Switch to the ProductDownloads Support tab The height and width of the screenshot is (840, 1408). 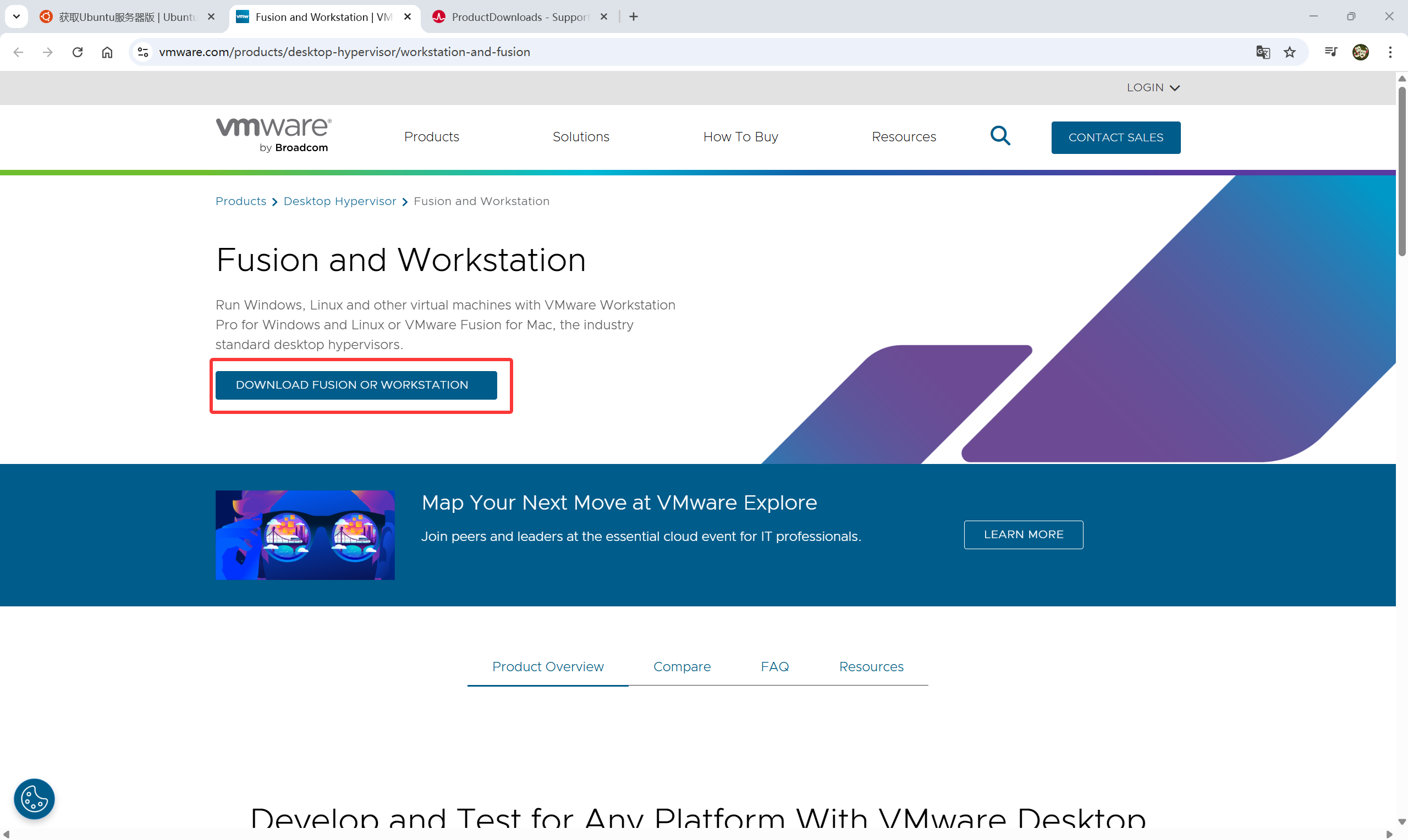coord(520,17)
